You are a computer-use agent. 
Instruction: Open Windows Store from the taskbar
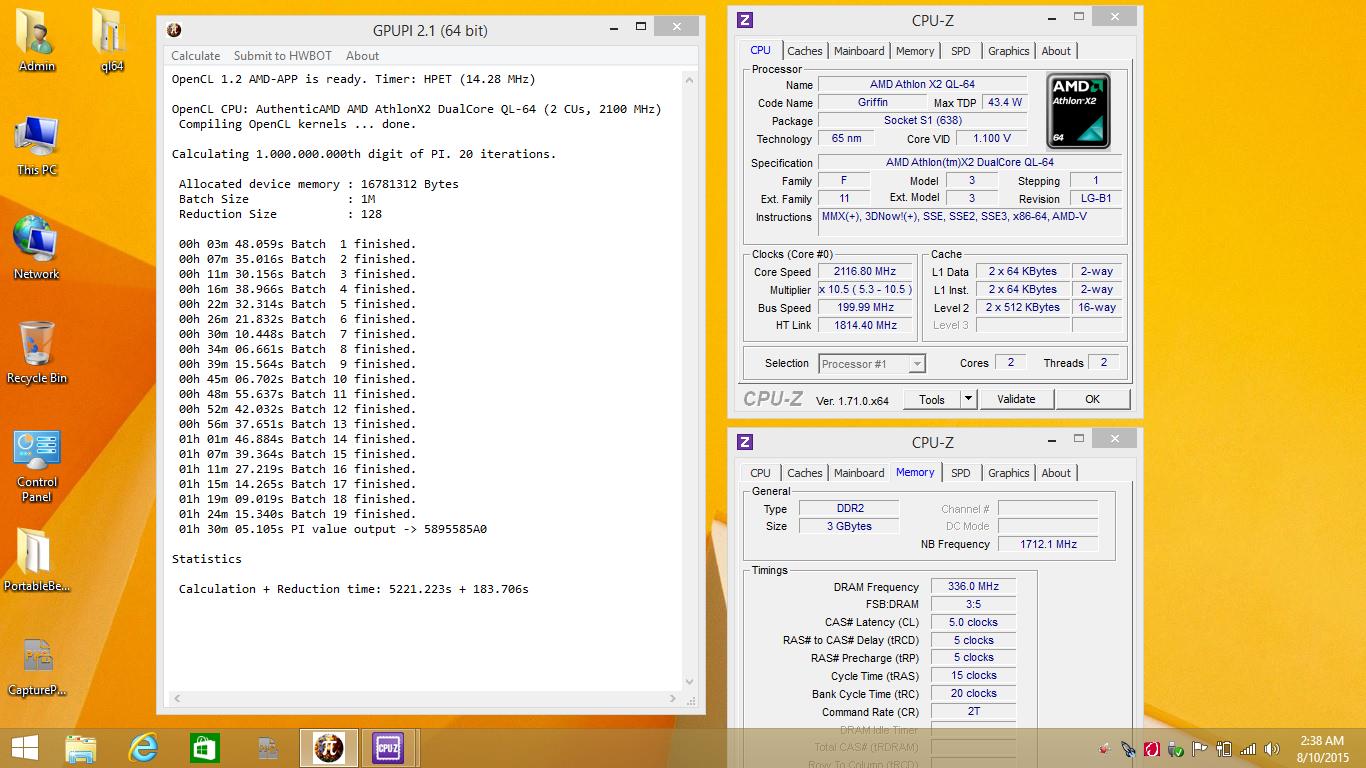205,748
